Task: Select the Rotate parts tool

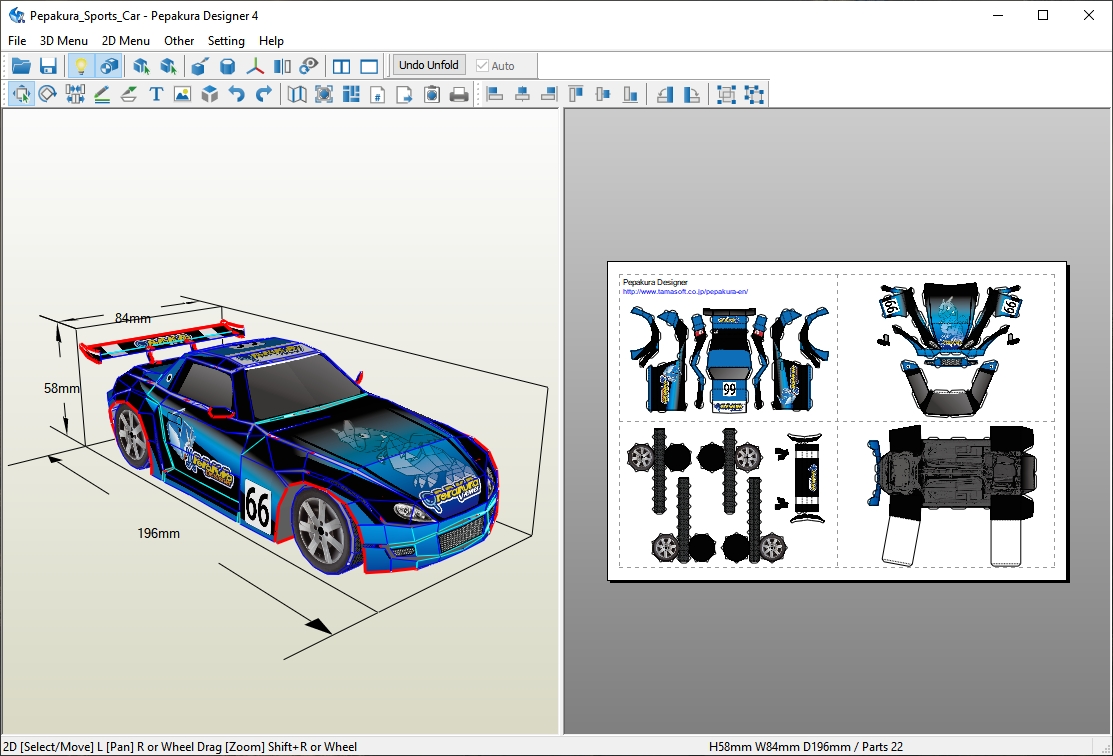Action: [48, 94]
